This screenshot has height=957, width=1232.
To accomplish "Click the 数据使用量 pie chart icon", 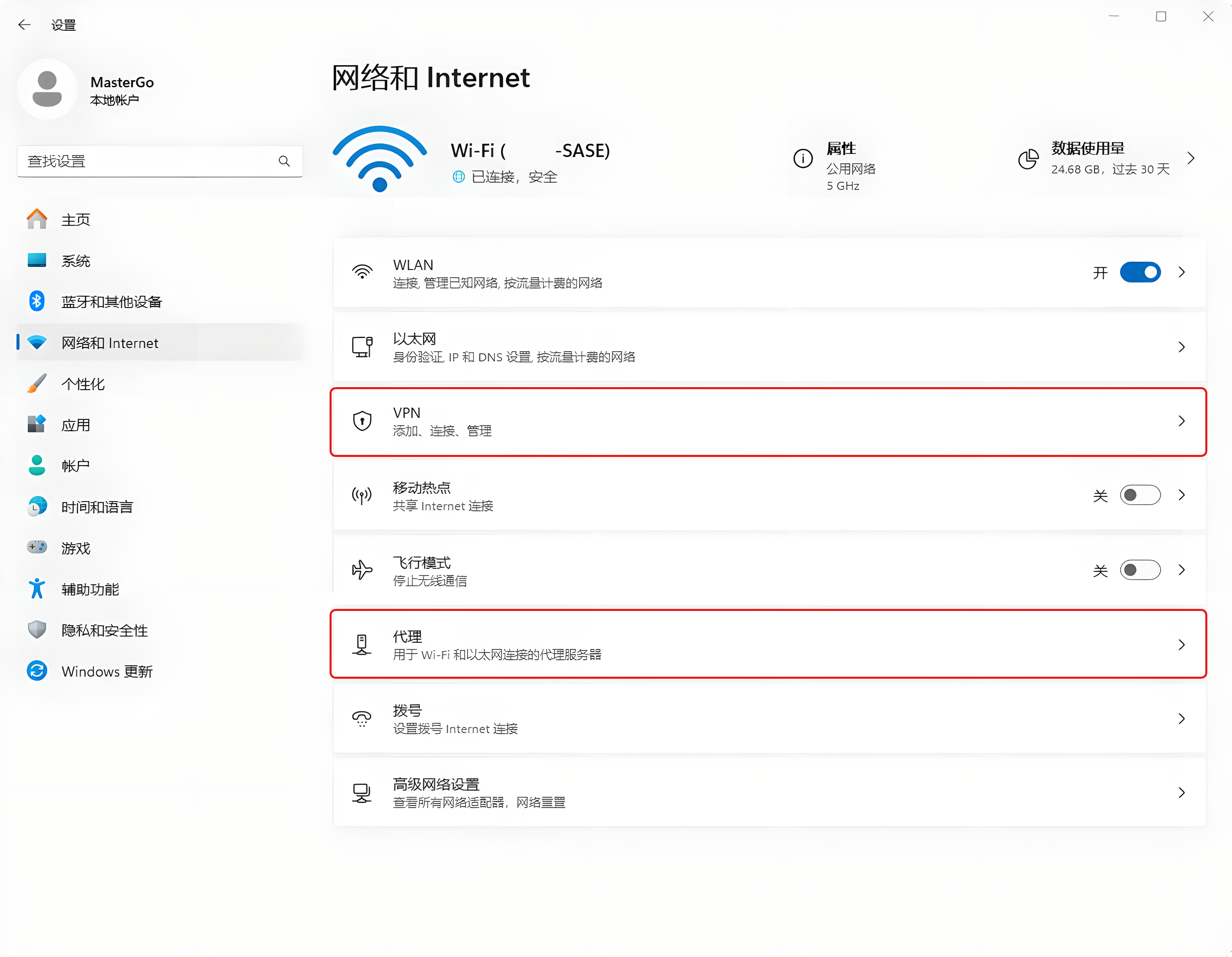I will pyautogui.click(x=1028, y=159).
